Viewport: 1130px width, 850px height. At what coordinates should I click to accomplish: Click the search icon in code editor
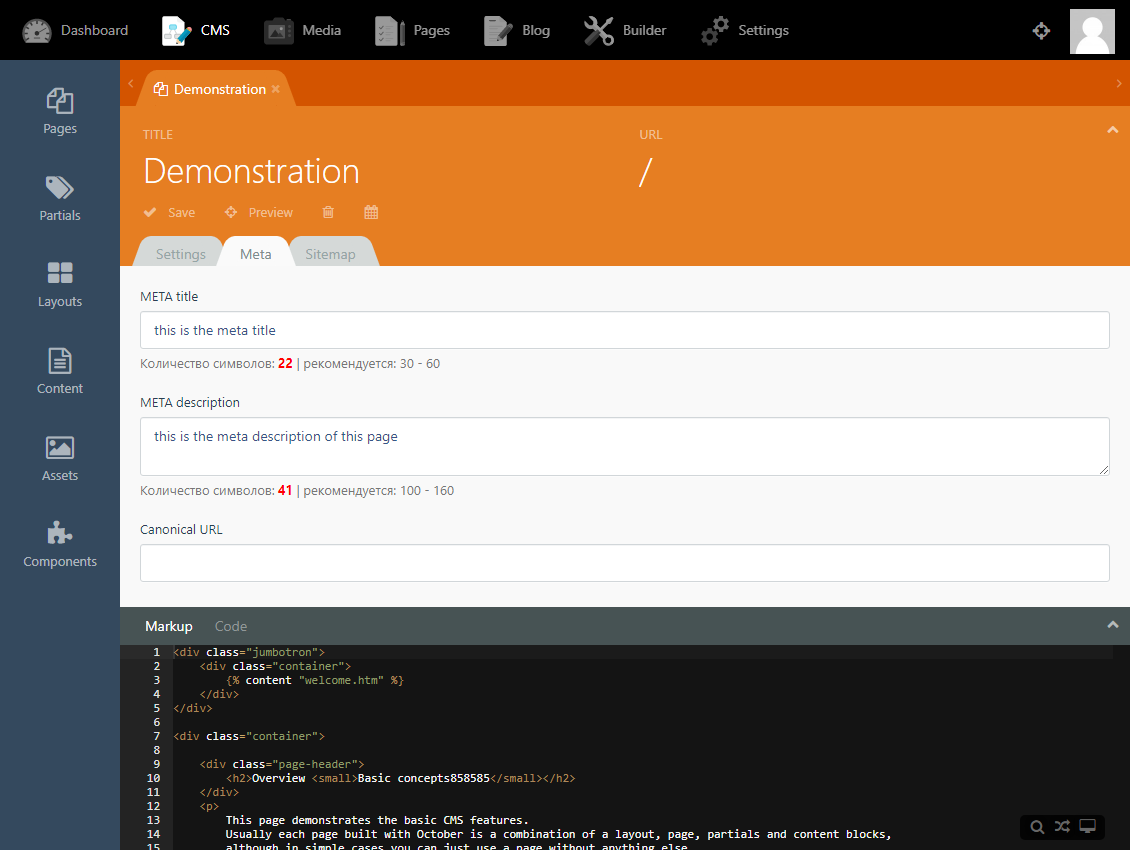tap(1037, 827)
